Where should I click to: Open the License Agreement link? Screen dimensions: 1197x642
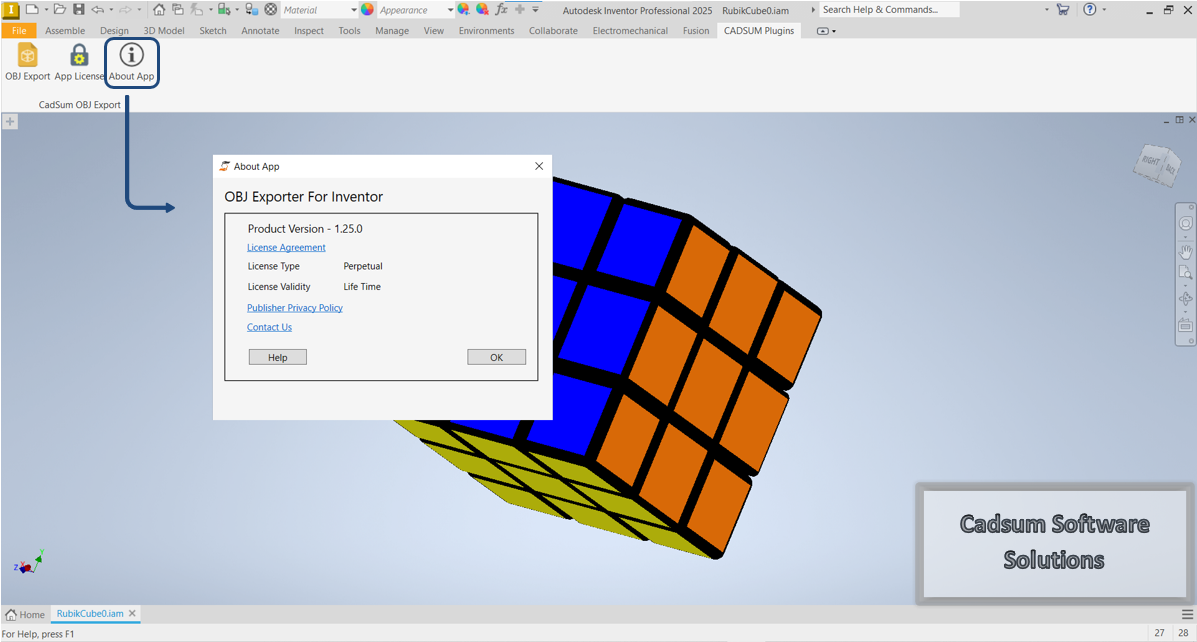[x=286, y=247]
